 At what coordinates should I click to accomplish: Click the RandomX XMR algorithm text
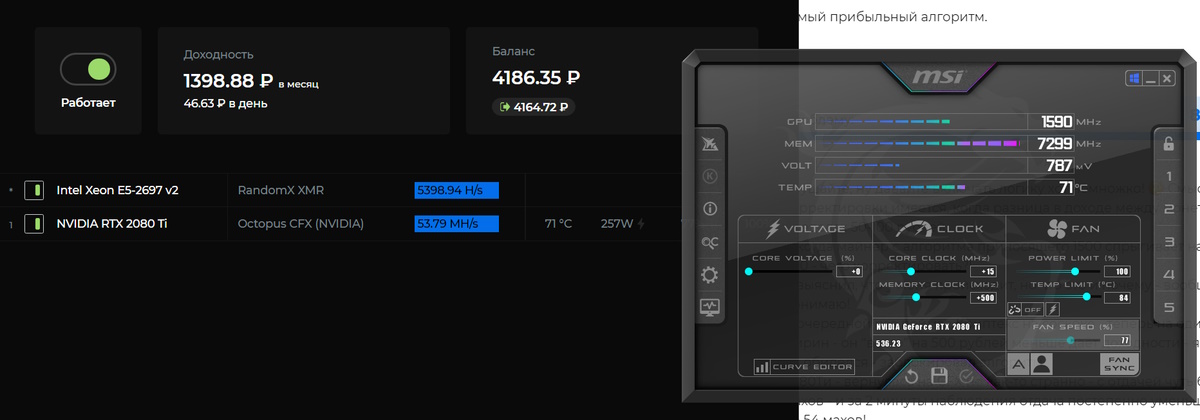(x=281, y=190)
